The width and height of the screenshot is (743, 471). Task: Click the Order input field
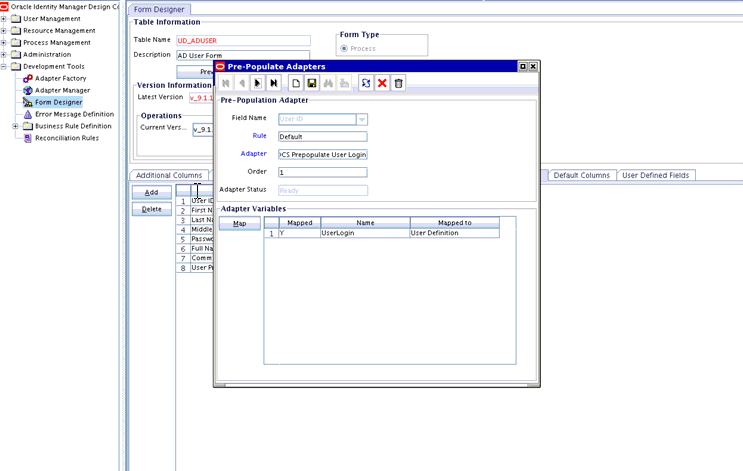point(322,172)
